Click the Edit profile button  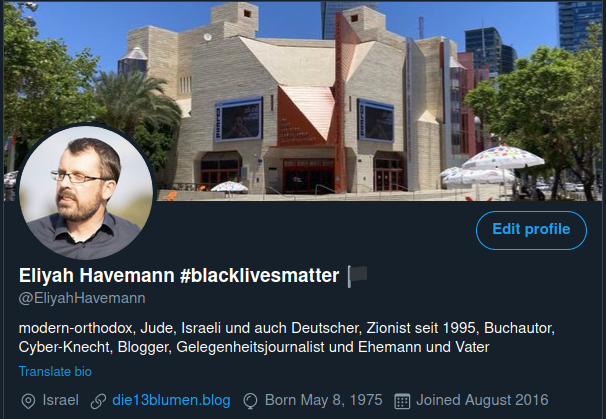coord(531,230)
